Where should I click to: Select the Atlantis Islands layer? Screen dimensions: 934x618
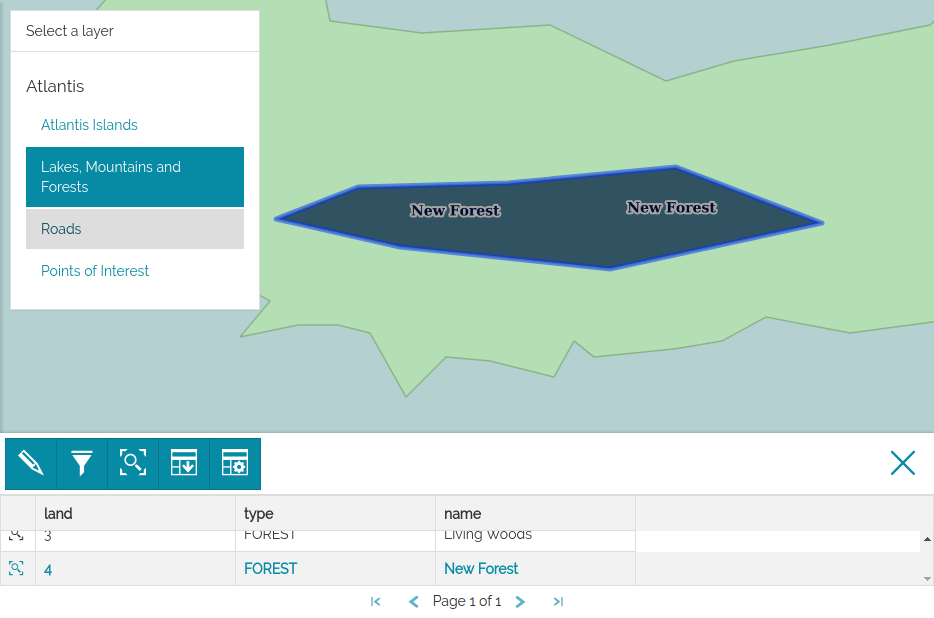pyautogui.click(x=89, y=125)
